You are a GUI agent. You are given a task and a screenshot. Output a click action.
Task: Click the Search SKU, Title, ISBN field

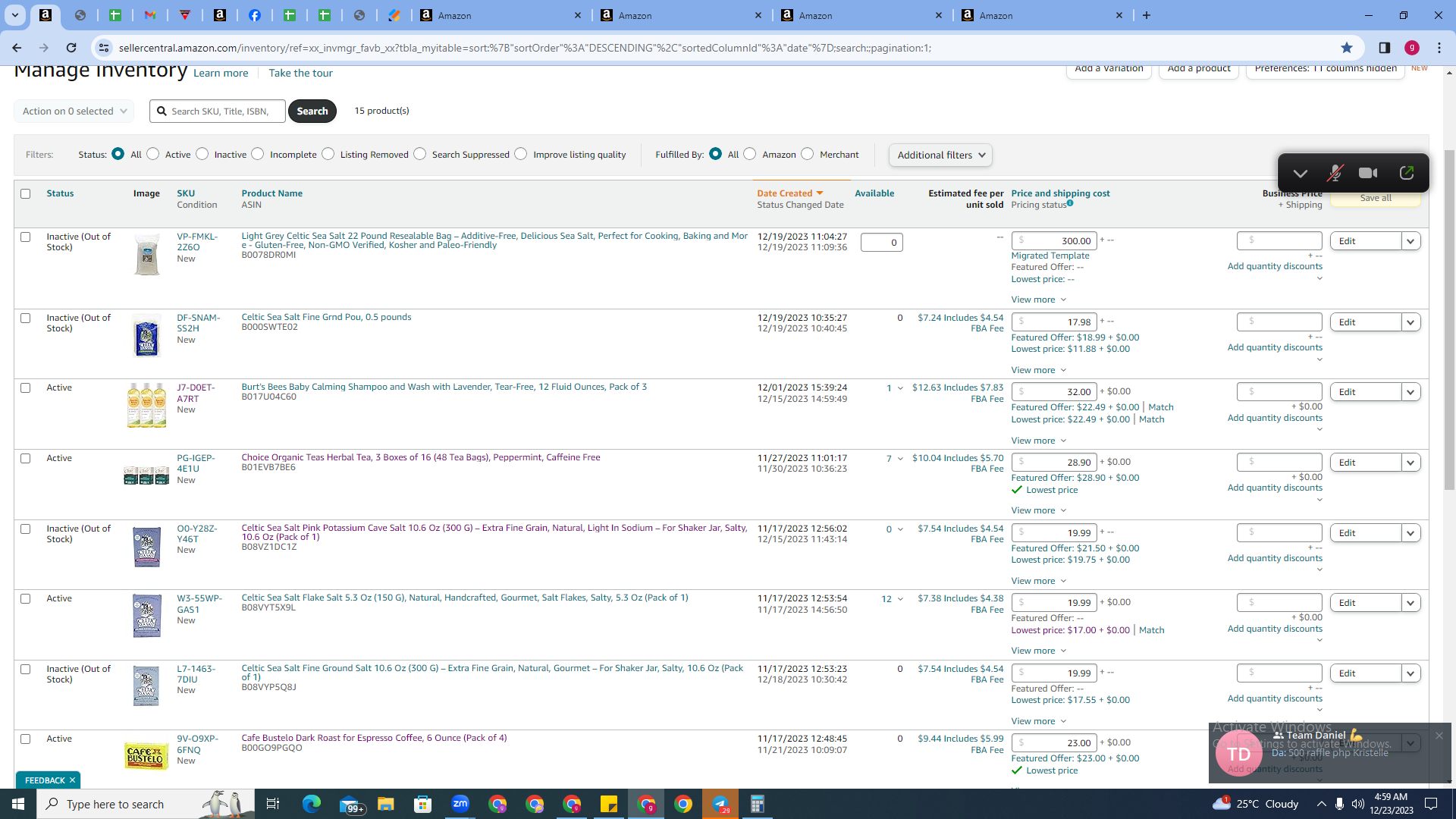point(218,111)
